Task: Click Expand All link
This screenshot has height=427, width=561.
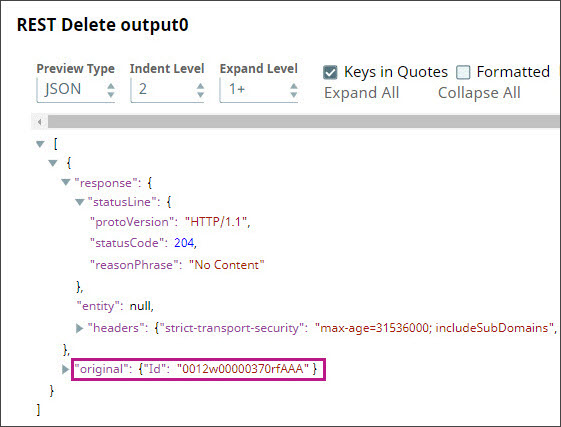Action: click(x=361, y=93)
